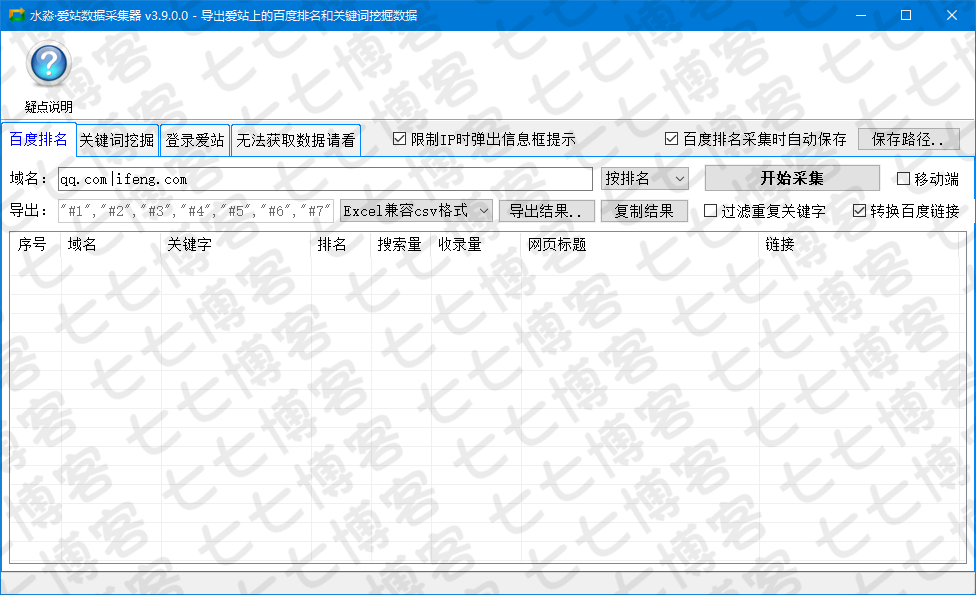This screenshot has height=595, width=976.
Task: Switch to the 百度排名 tab
Action: click(x=39, y=139)
